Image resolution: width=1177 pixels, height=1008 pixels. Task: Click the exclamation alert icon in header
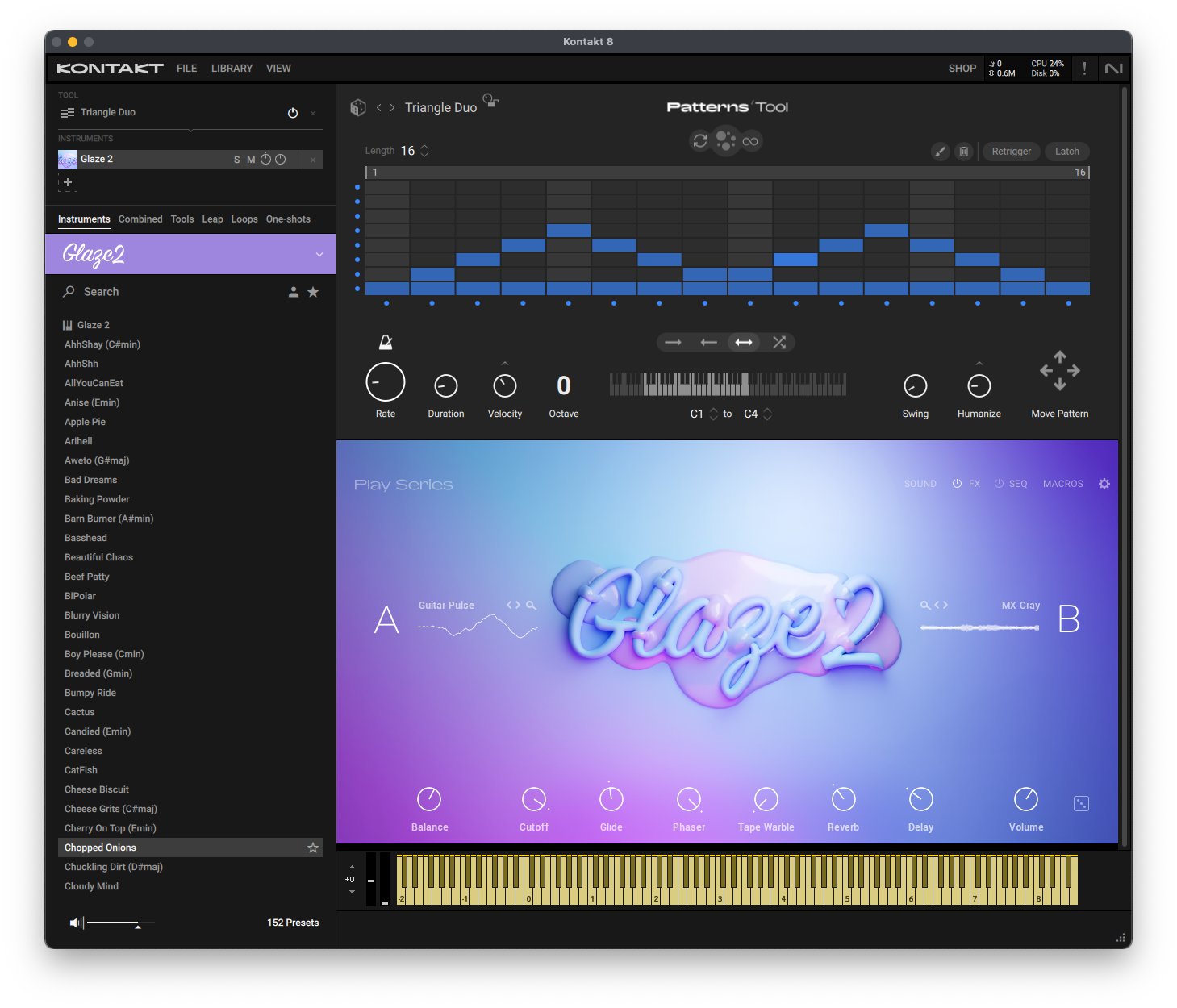(1084, 69)
